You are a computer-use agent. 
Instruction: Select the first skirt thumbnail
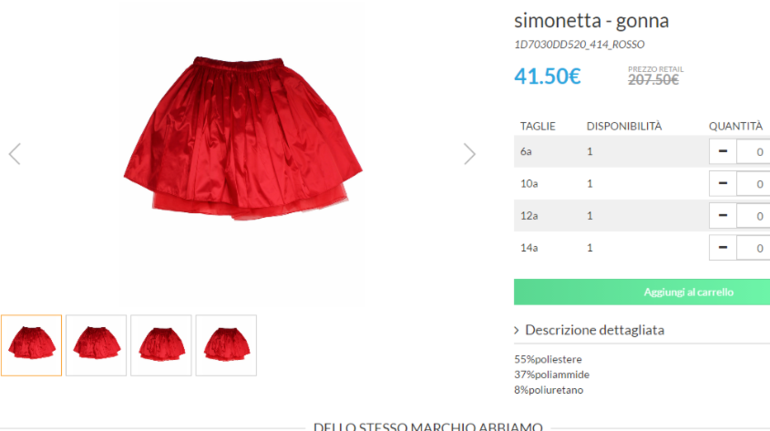(31, 345)
